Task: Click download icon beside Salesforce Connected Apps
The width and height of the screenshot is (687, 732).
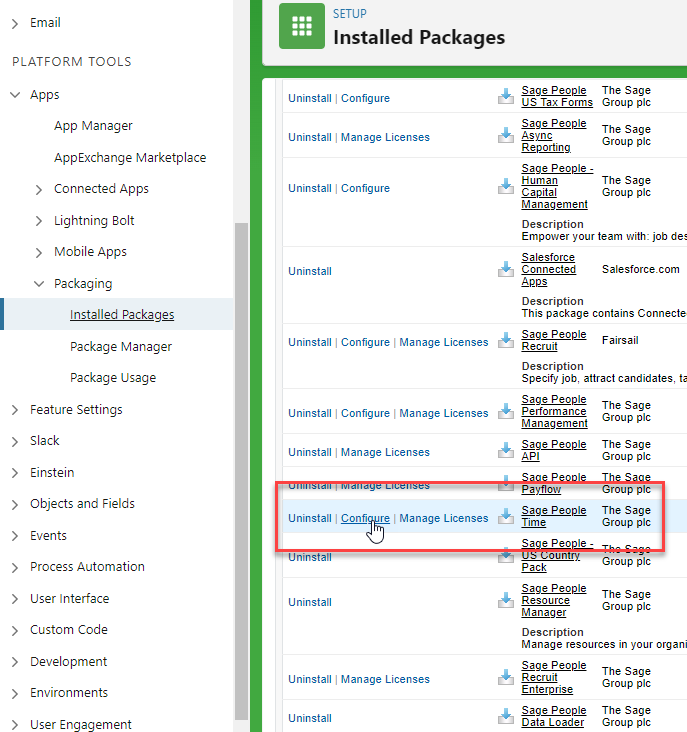Action: (506, 270)
